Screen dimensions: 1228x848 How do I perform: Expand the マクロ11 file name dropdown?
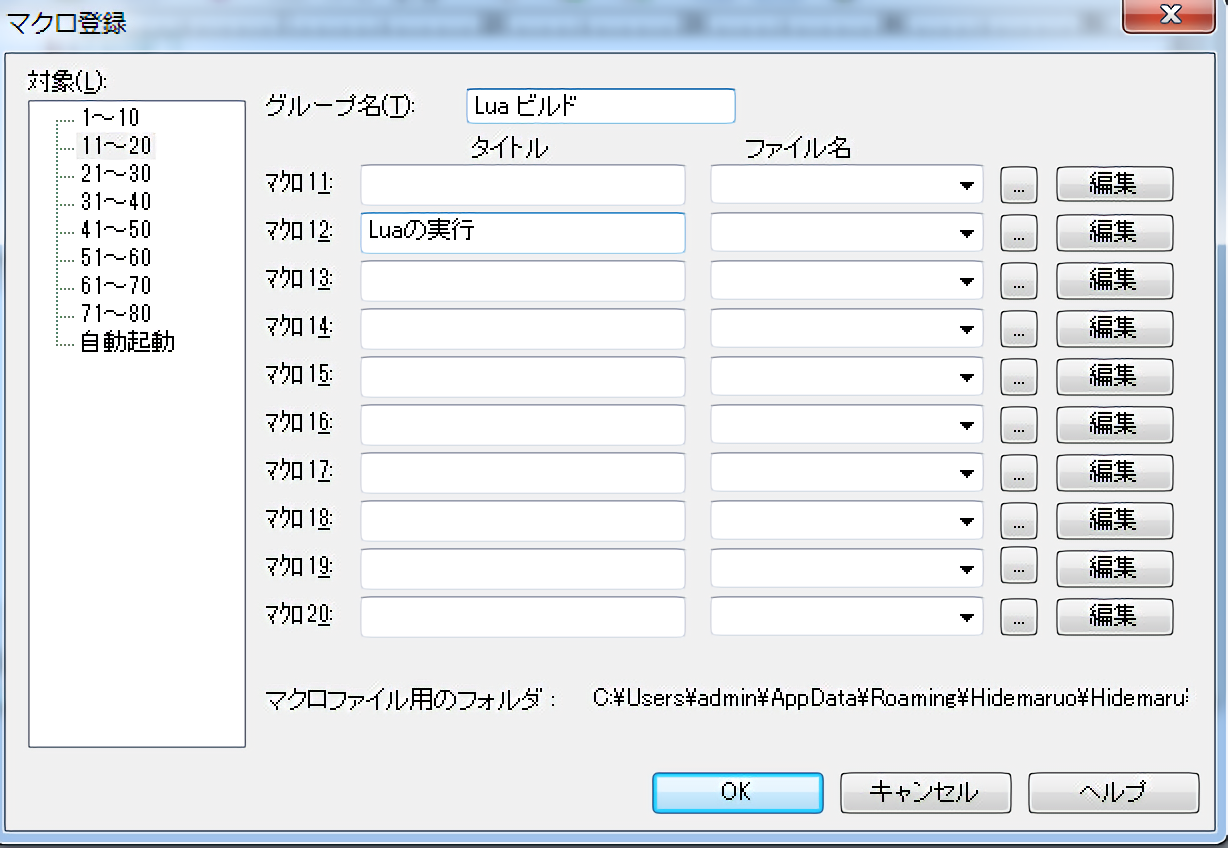pyautogui.click(x=966, y=185)
